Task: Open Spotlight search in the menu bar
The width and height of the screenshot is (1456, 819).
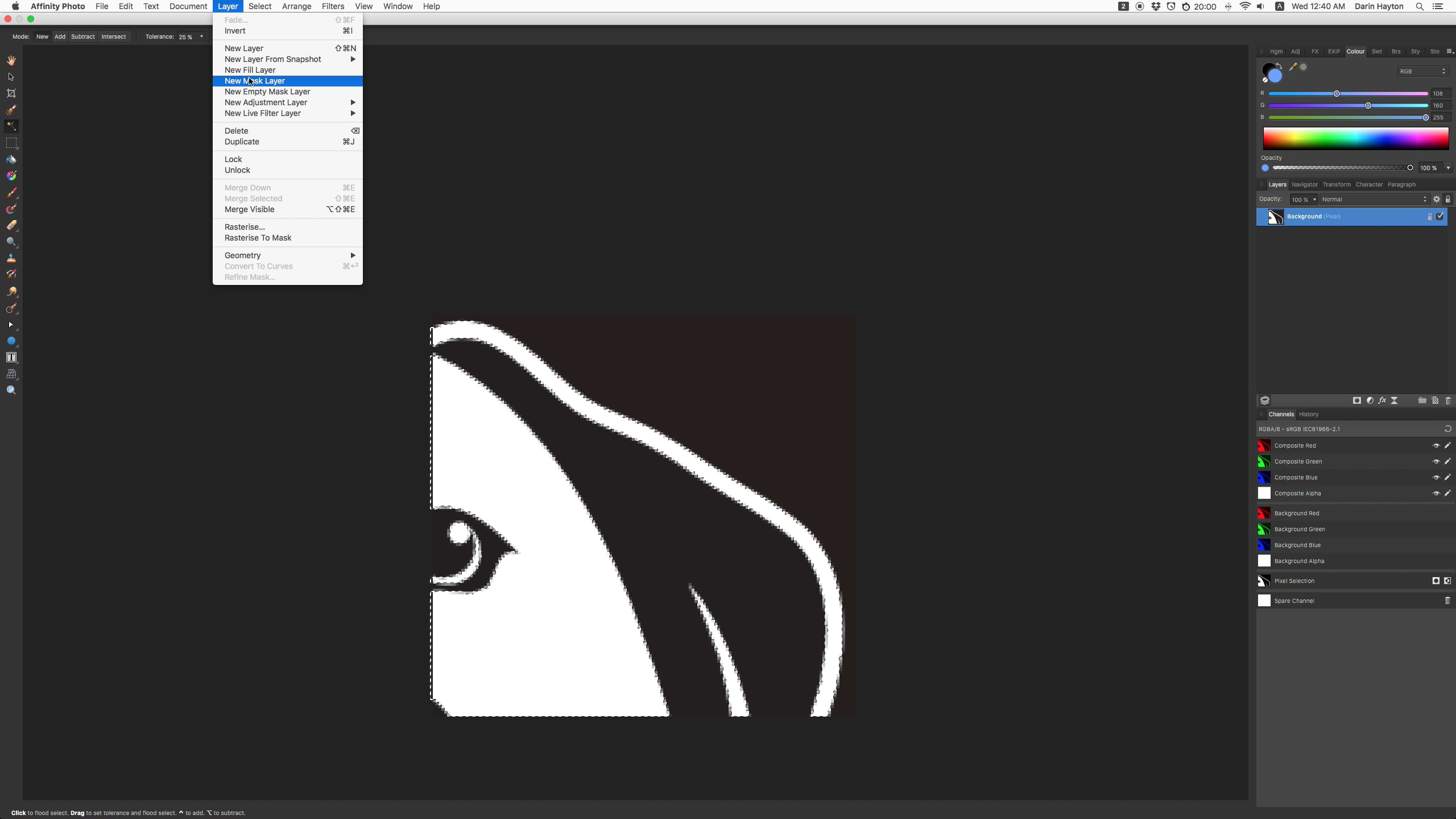Action: pos(1419,6)
